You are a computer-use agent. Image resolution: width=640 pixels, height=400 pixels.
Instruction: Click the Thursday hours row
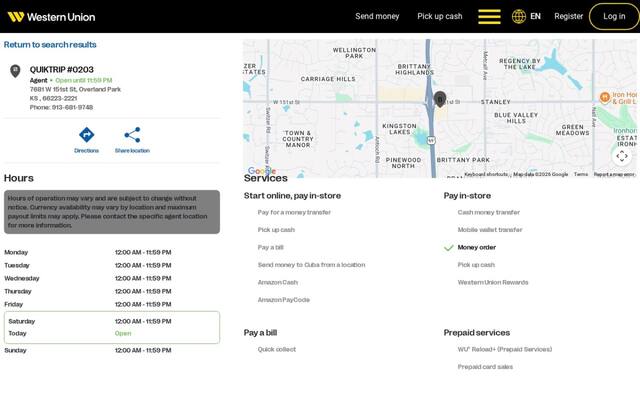pos(112,291)
